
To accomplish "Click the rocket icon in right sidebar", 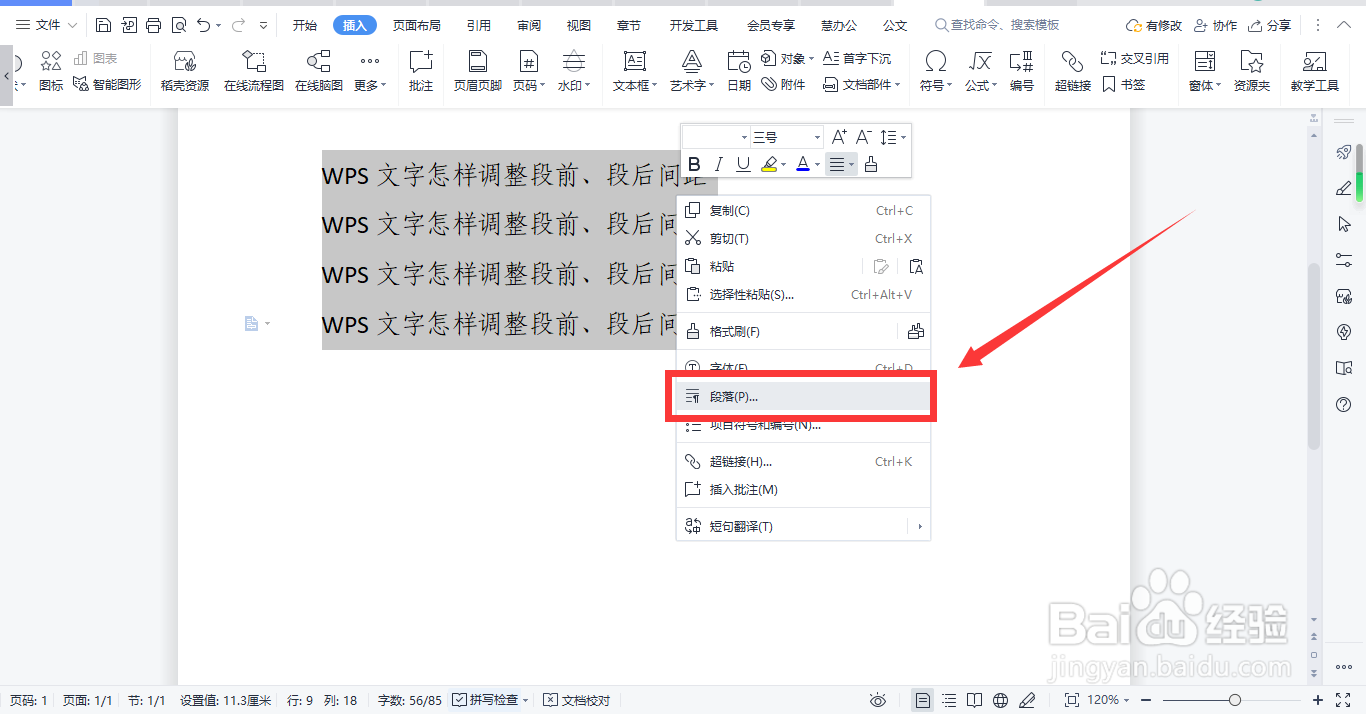I will [1344, 152].
